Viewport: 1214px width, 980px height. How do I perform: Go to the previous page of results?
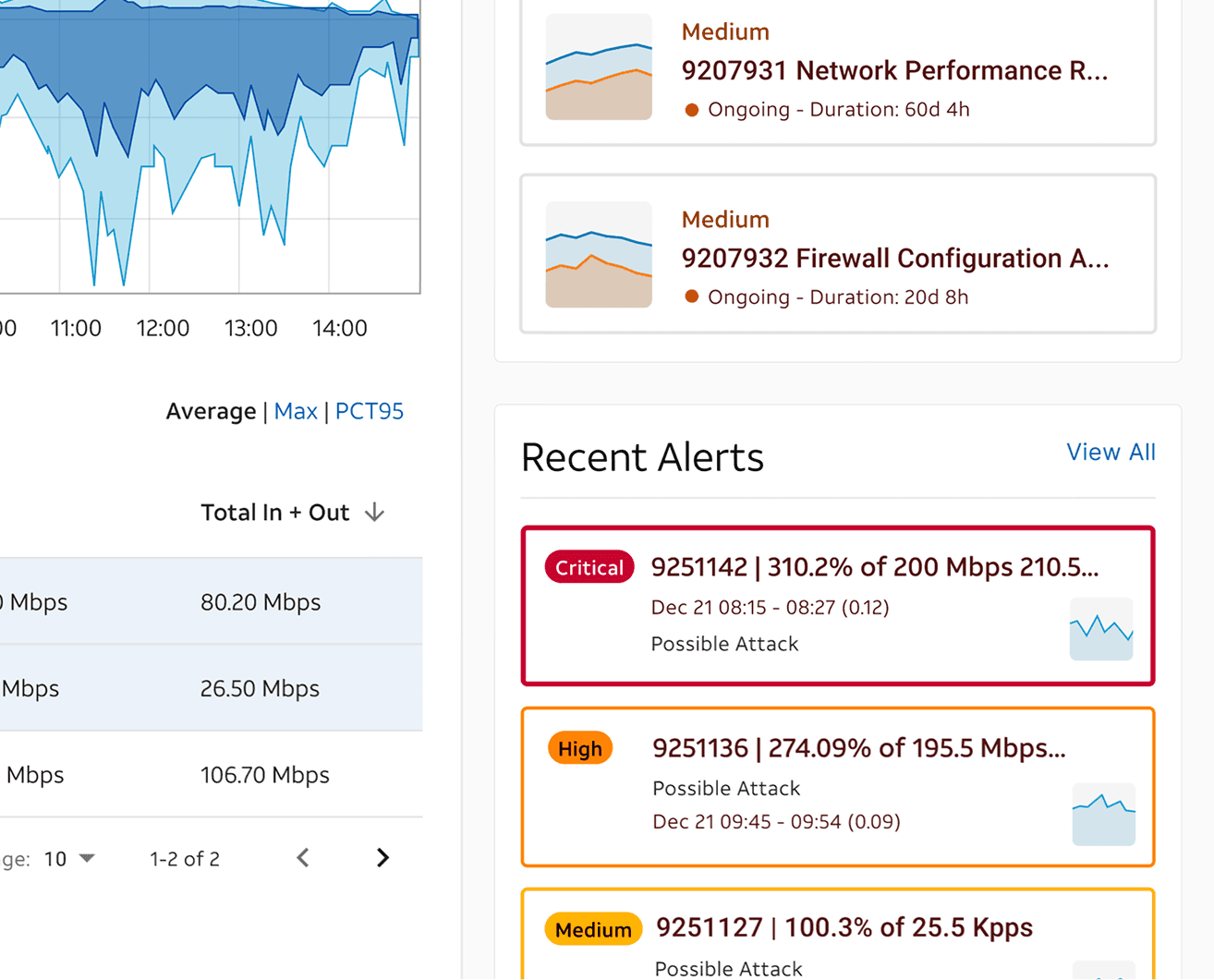coord(303,858)
